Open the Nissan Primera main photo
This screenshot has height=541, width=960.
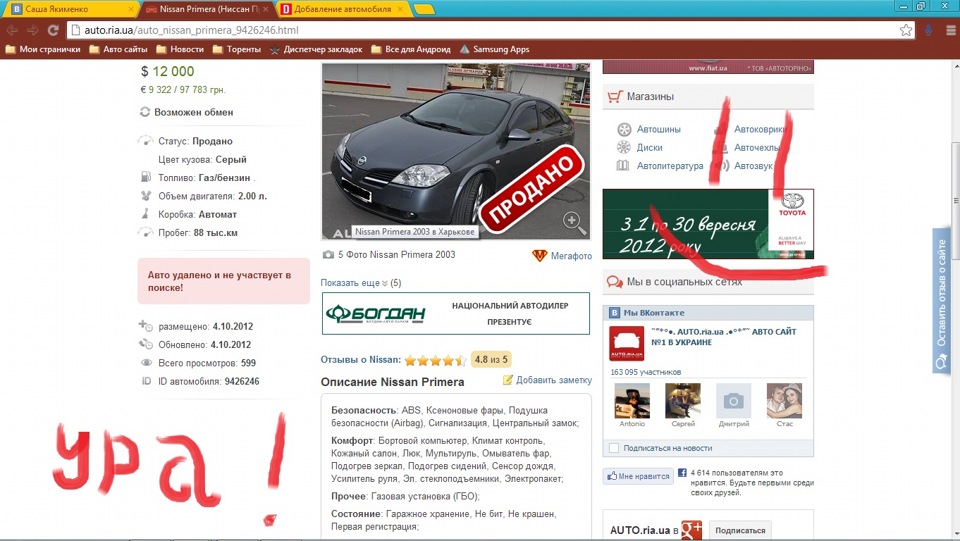(x=456, y=151)
